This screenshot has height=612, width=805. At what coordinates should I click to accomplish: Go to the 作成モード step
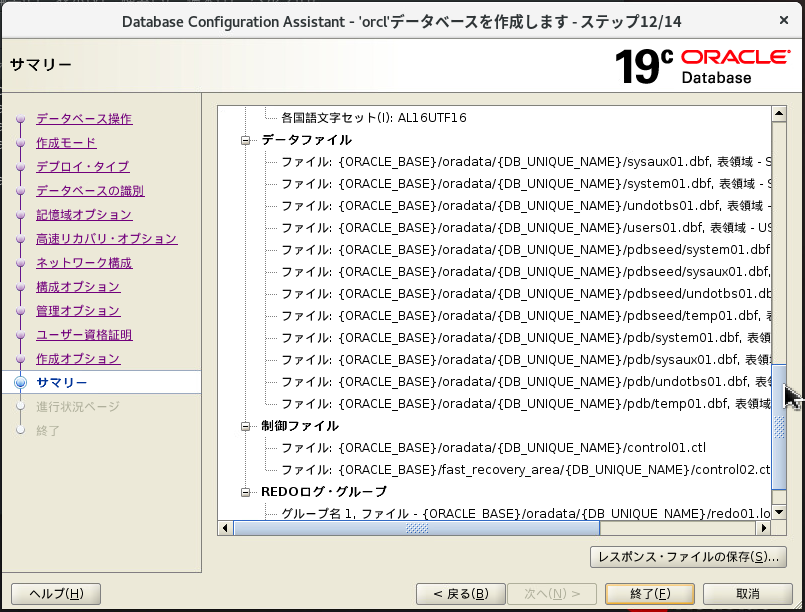tap(66, 143)
